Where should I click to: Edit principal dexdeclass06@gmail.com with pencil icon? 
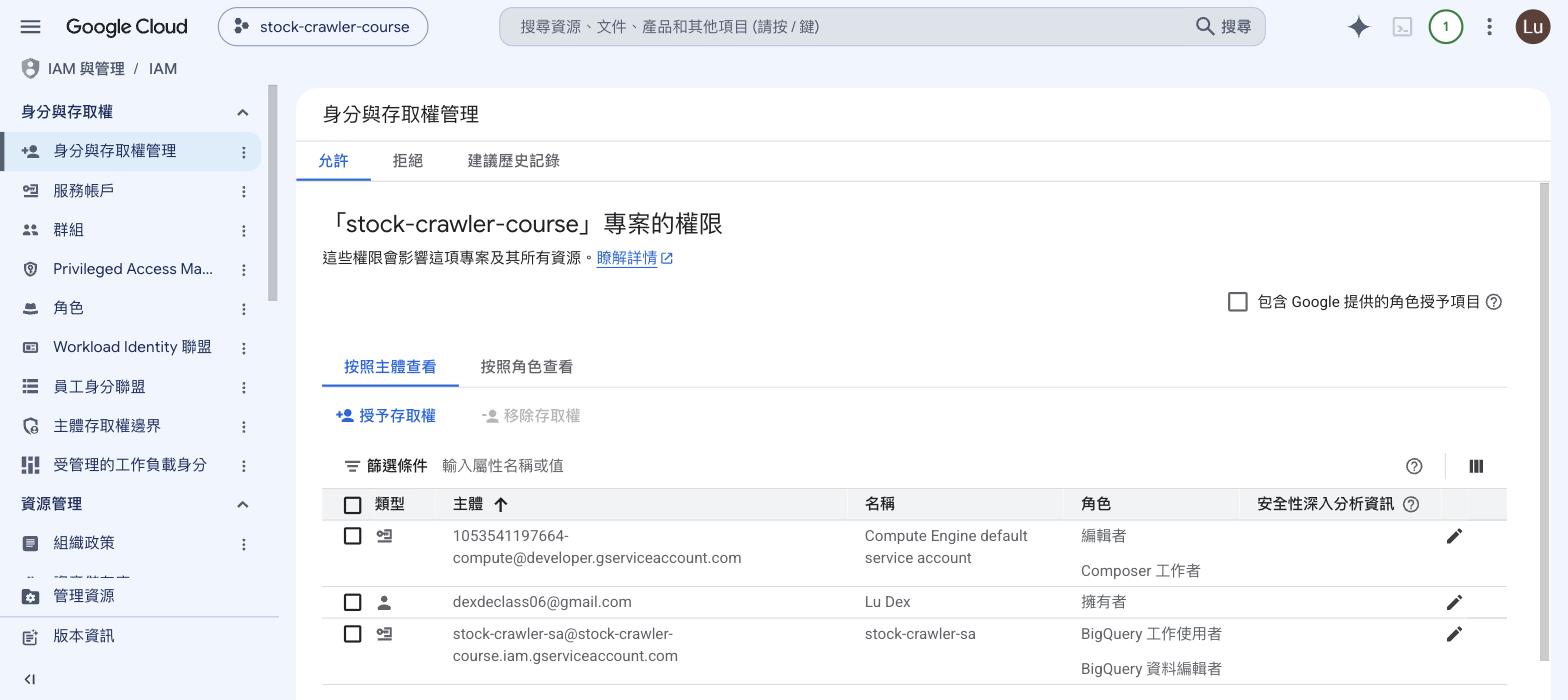click(1454, 602)
